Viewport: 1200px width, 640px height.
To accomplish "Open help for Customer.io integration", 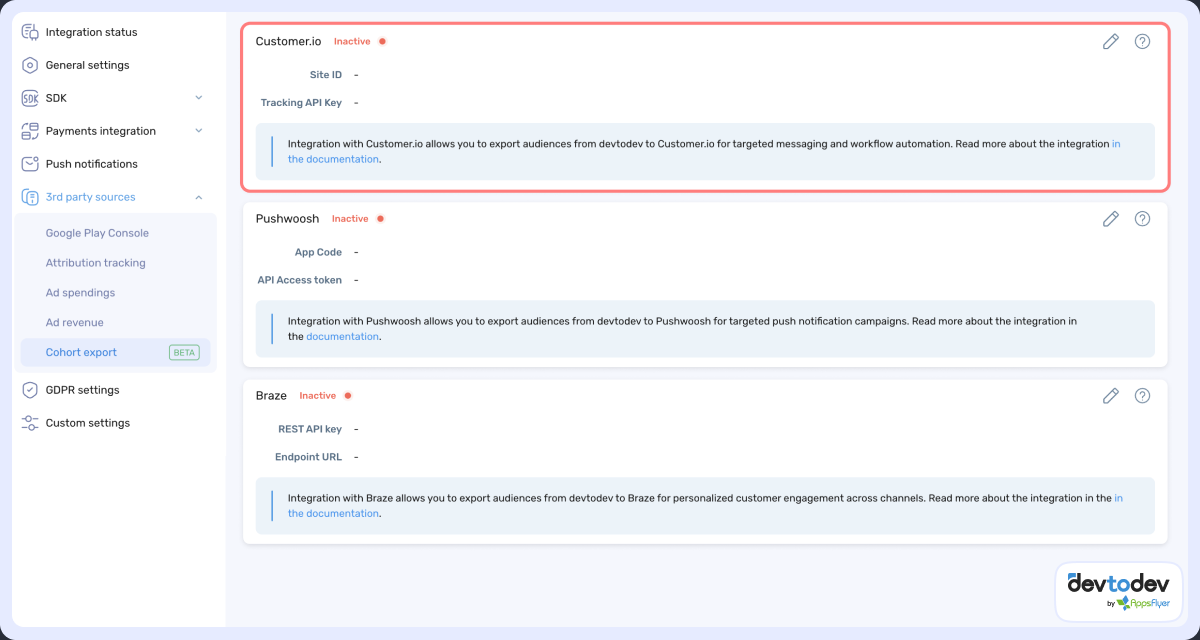I will click(x=1142, y=42).
